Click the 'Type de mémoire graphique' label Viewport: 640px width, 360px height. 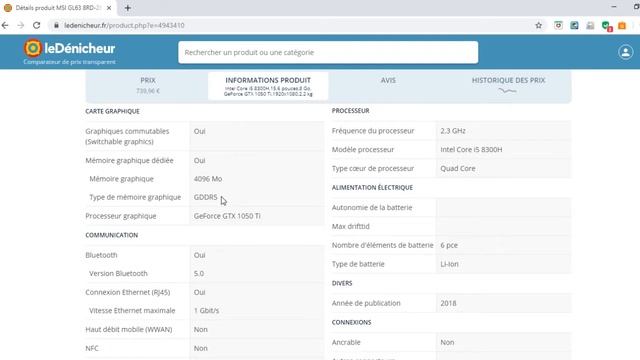(135, 197)
